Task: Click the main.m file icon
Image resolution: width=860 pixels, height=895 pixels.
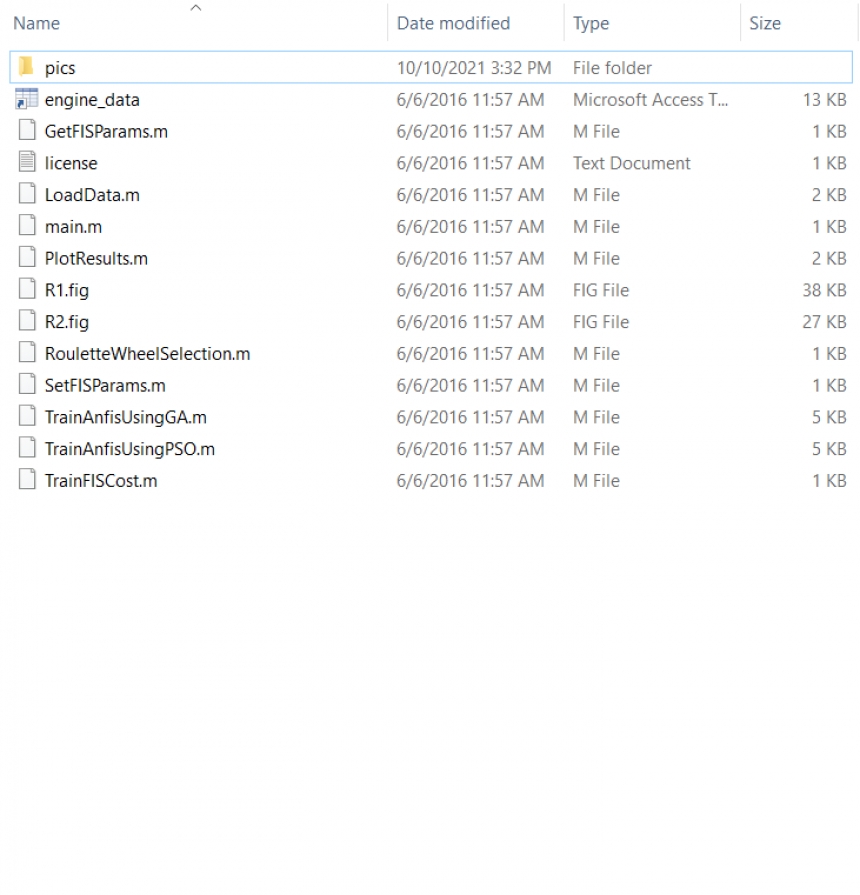Action: click(x=26, y=225)
